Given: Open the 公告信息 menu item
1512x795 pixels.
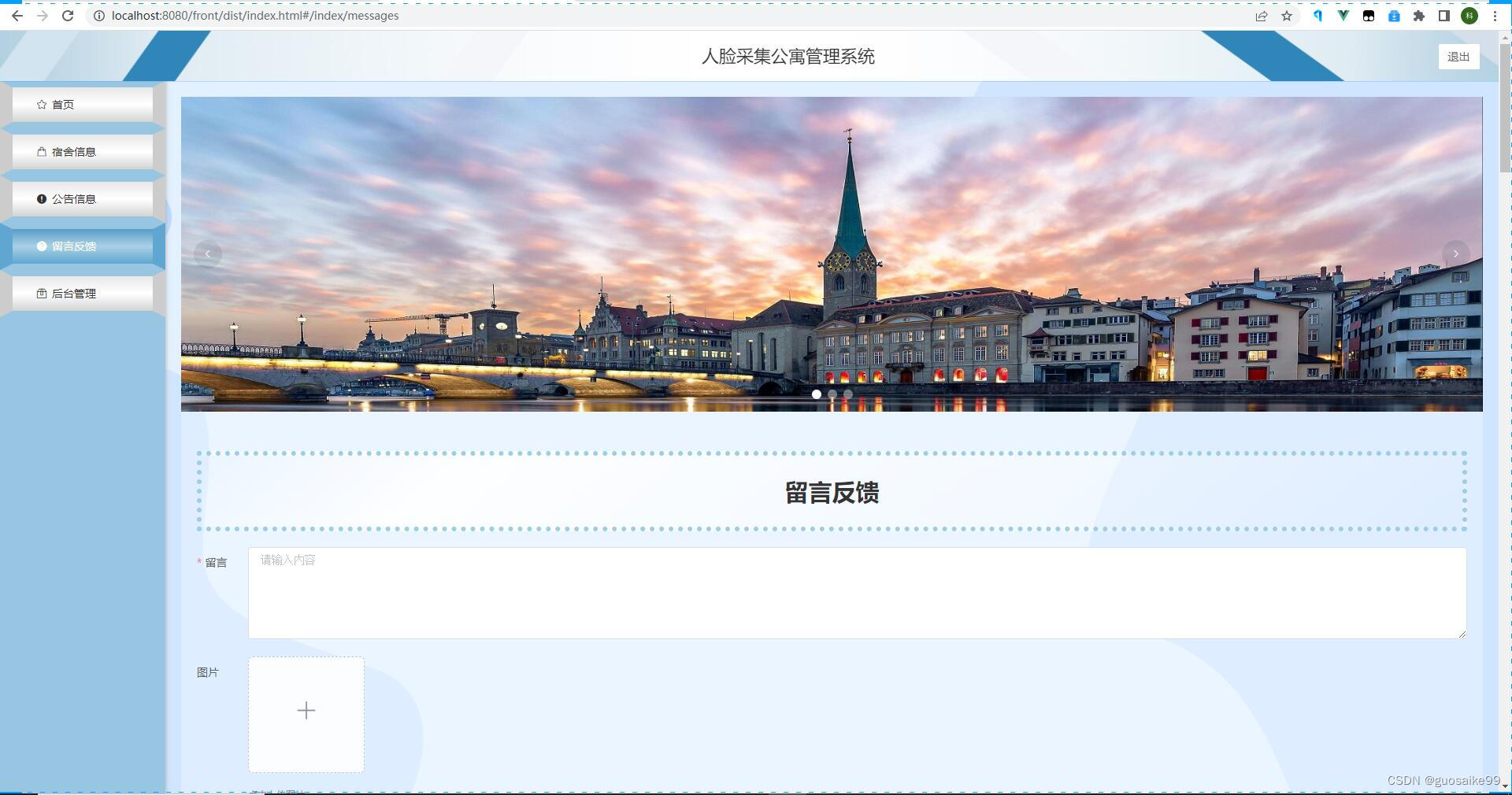Looking at the screenshot, I should coord(83,198).
